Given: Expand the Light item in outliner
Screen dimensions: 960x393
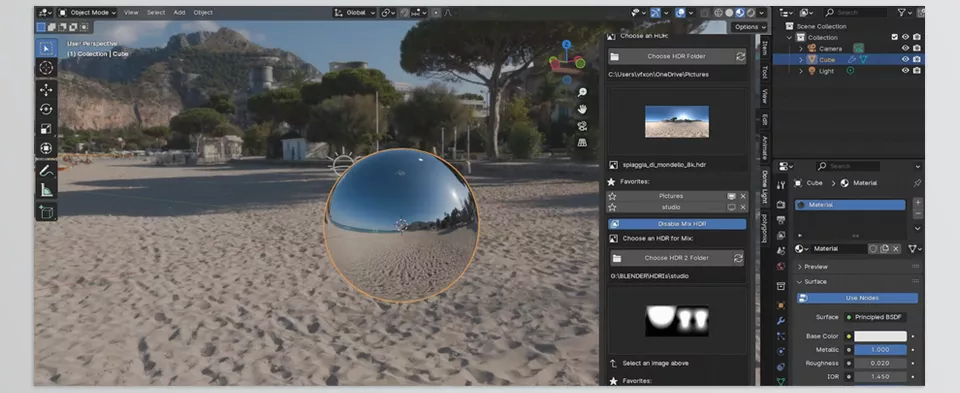Looking at the screenshot, I should 801,70.
